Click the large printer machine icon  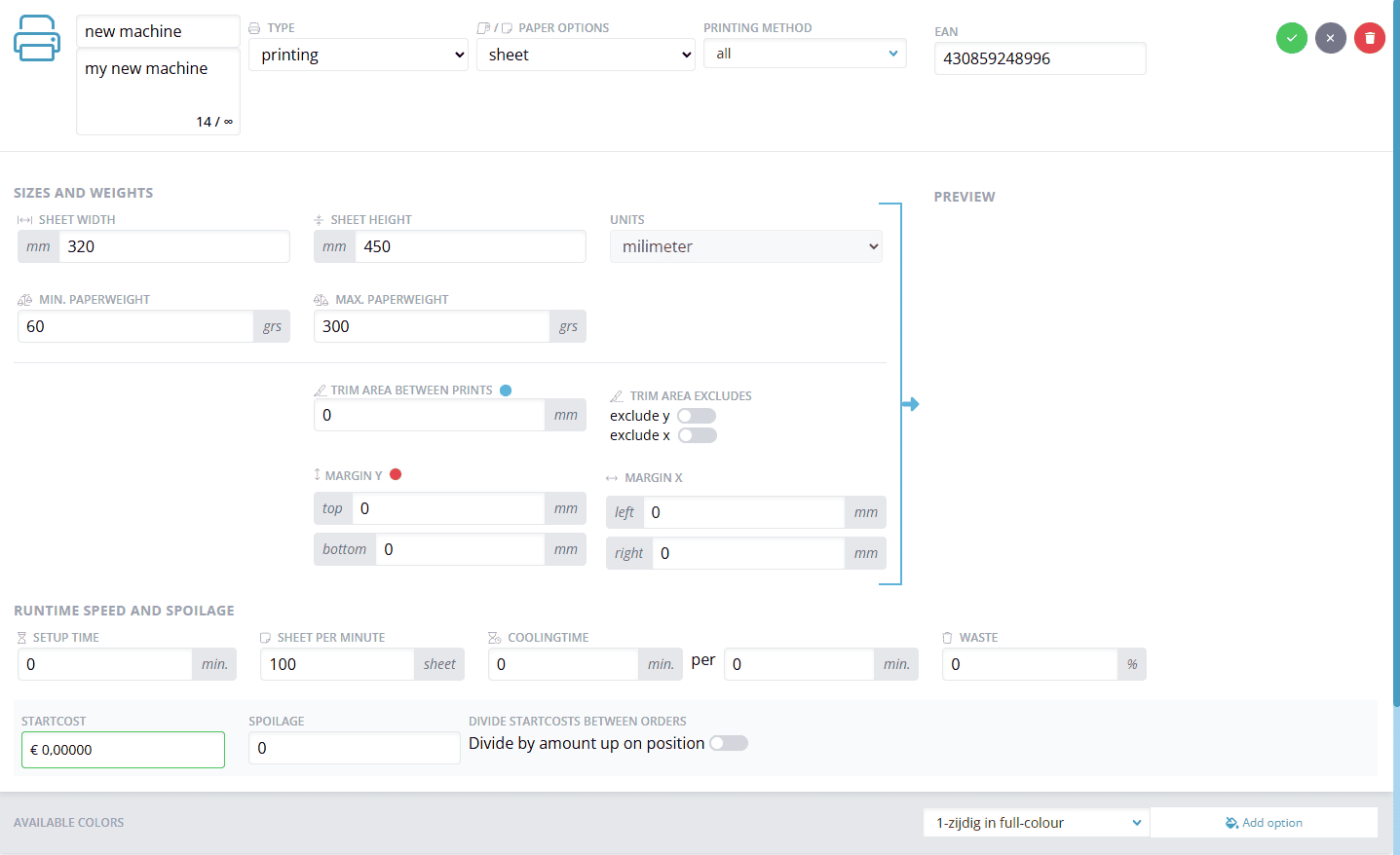[x=37, y=39]
